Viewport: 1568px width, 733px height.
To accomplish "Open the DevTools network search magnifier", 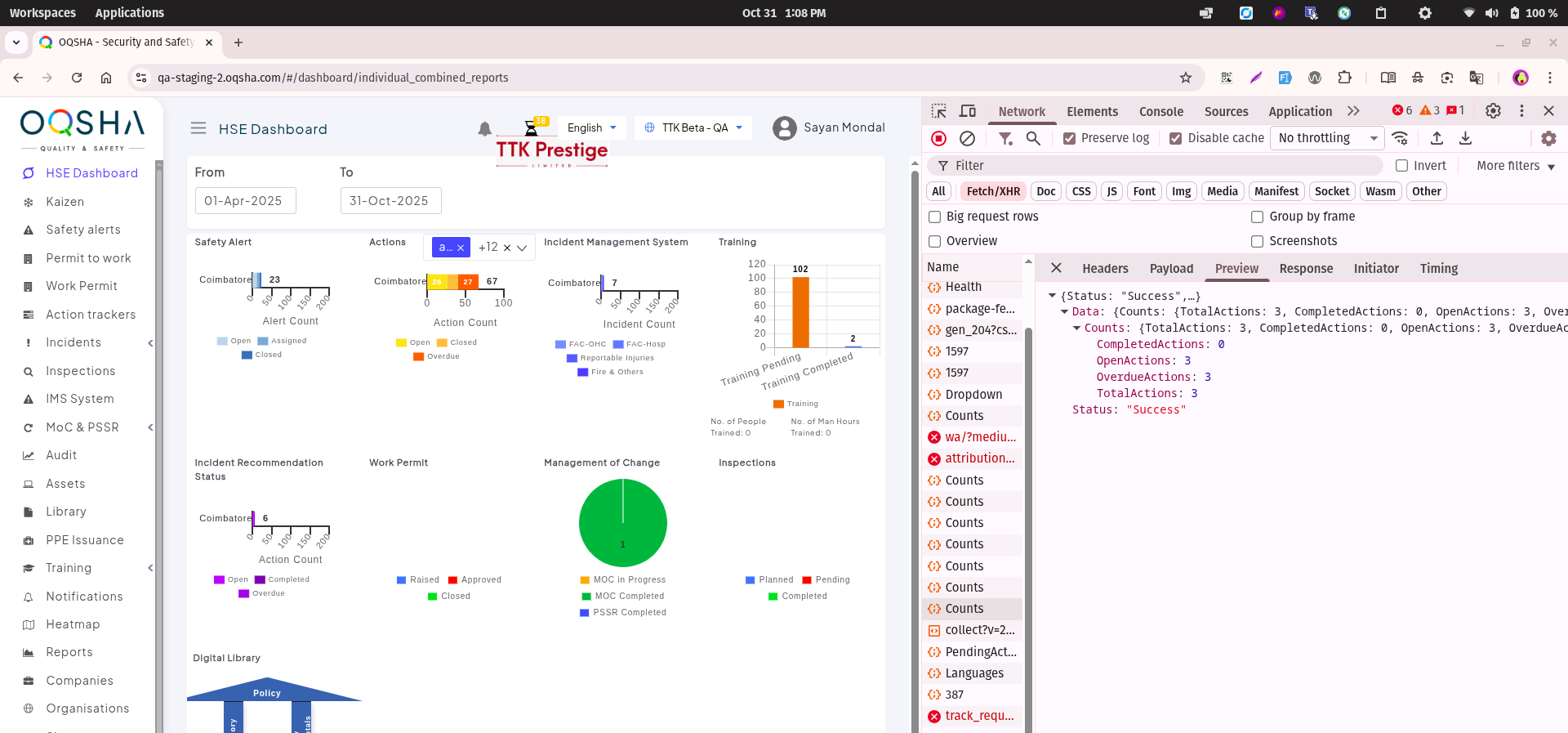I will [x=1033, y=138].
